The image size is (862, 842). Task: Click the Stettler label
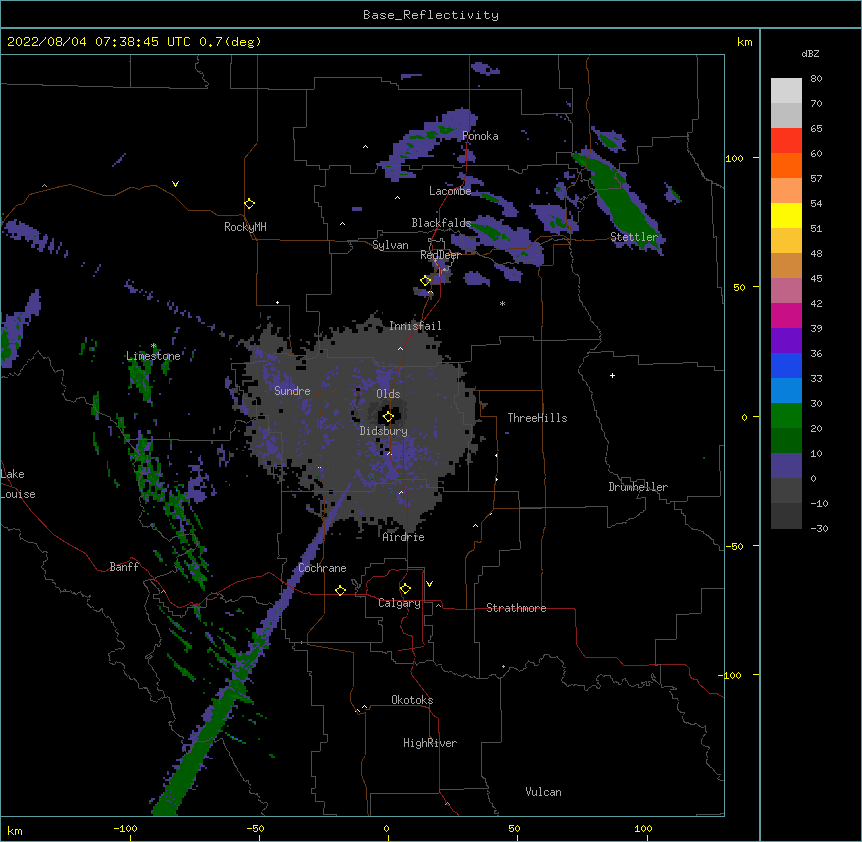tap(634, 237)
